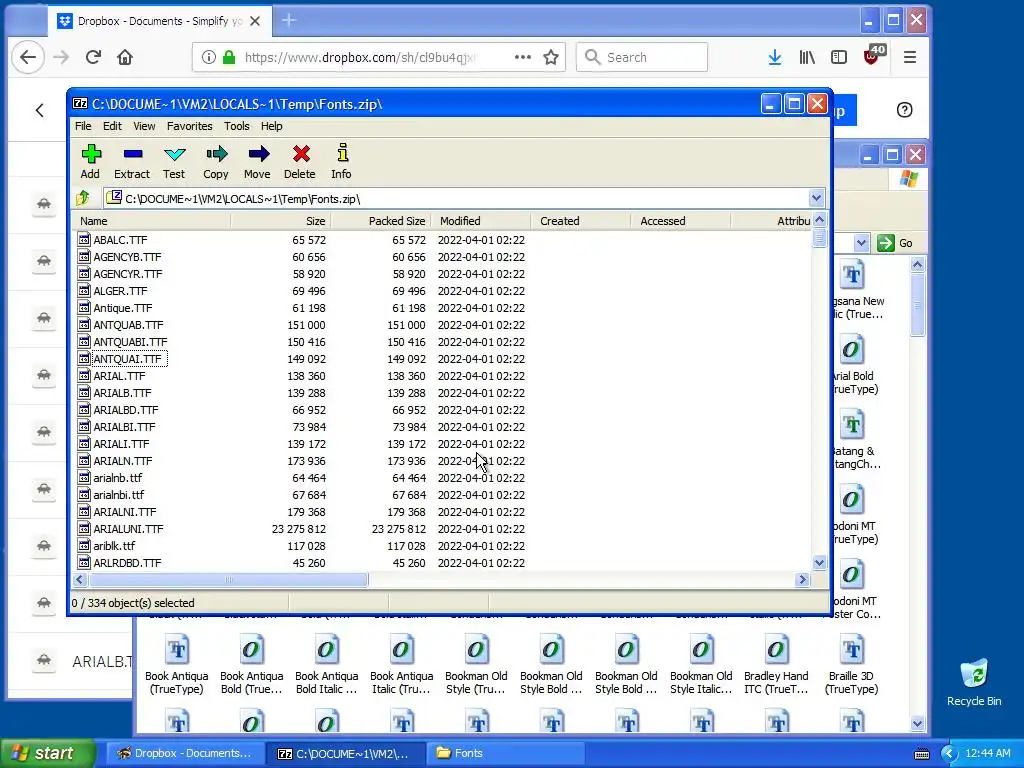
Task: Open the Windows Start menu
Action: pyautogui.click(x=48, y=753)
